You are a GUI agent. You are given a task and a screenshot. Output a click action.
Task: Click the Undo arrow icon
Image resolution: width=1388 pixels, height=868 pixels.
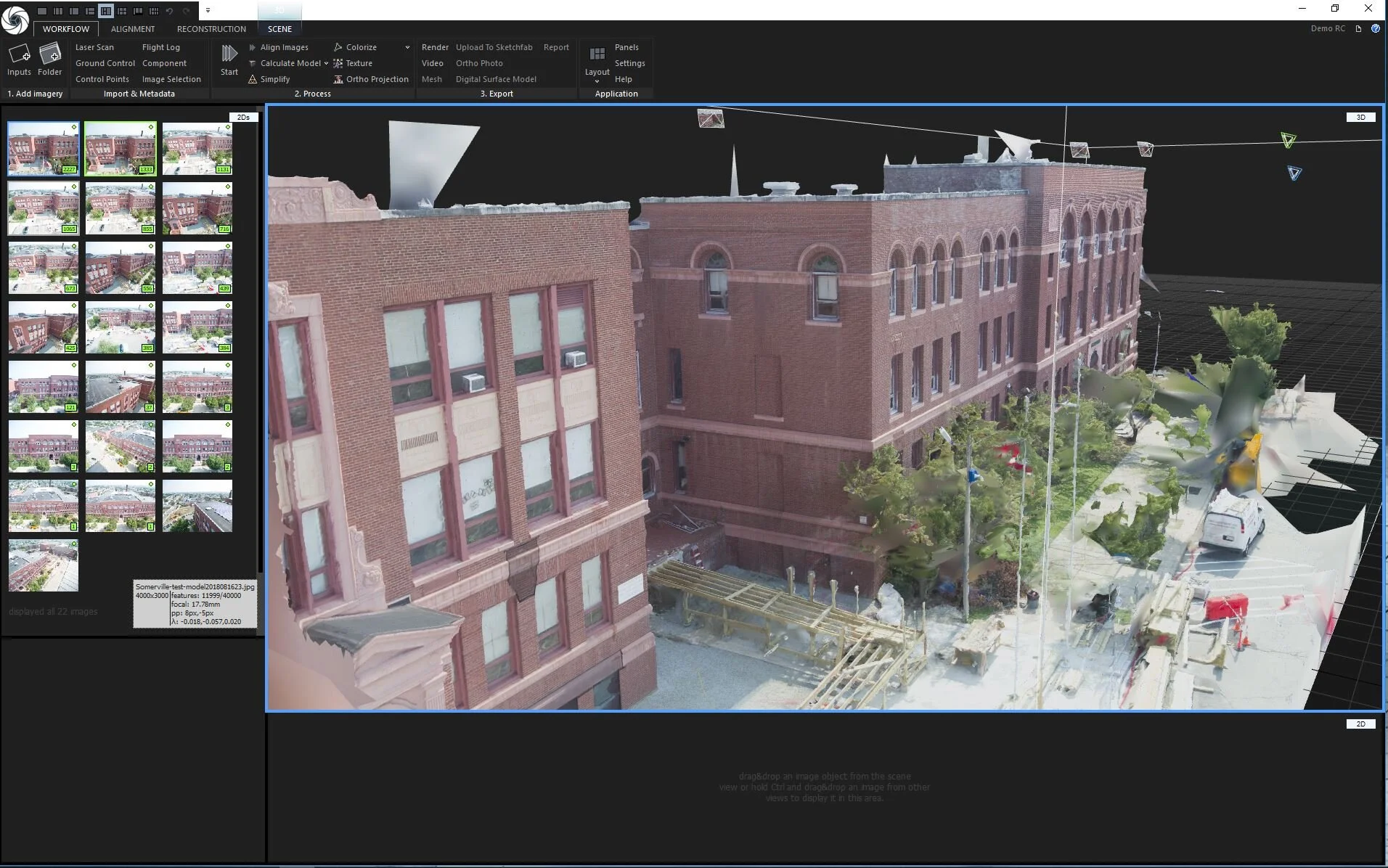coord(170,11)
